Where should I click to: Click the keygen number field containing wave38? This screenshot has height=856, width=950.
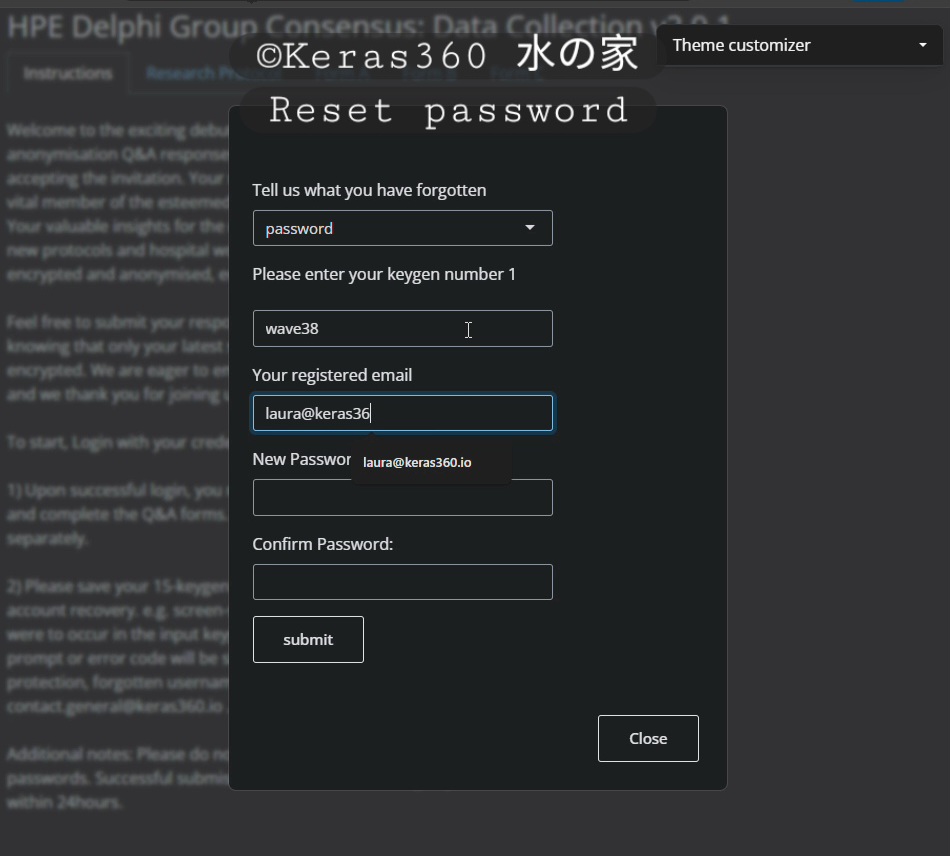[x=402, y=328]
